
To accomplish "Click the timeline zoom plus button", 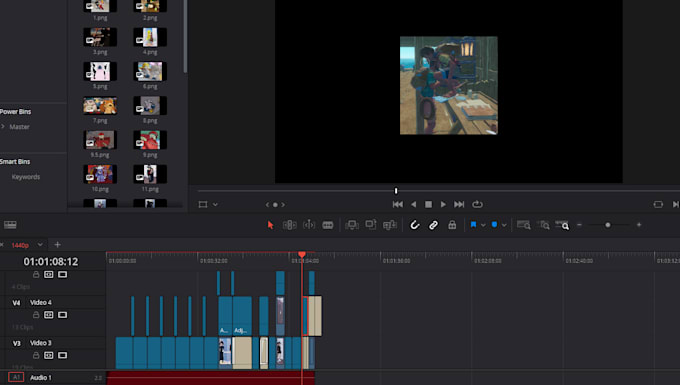I will tap(639, 225).
